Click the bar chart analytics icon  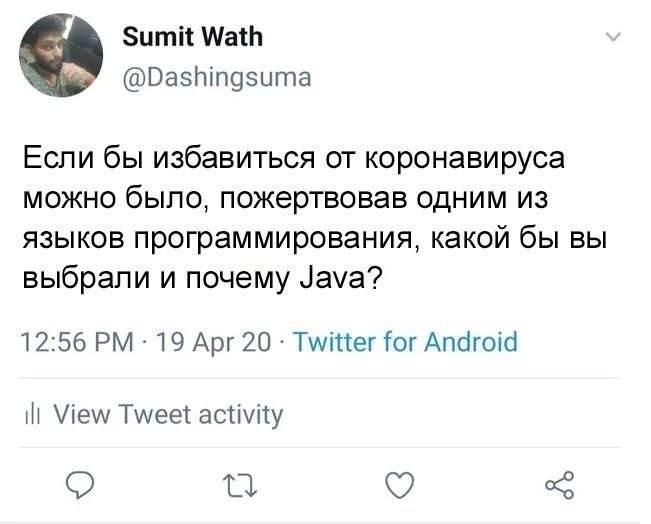31,414
